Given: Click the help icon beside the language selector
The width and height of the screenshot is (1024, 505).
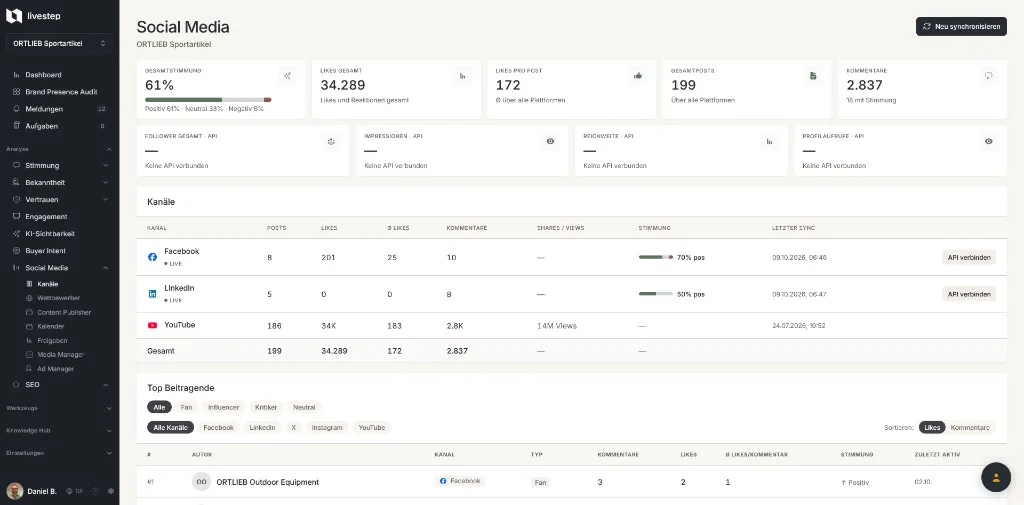Looking at the screenshot, I should (95, 491).
